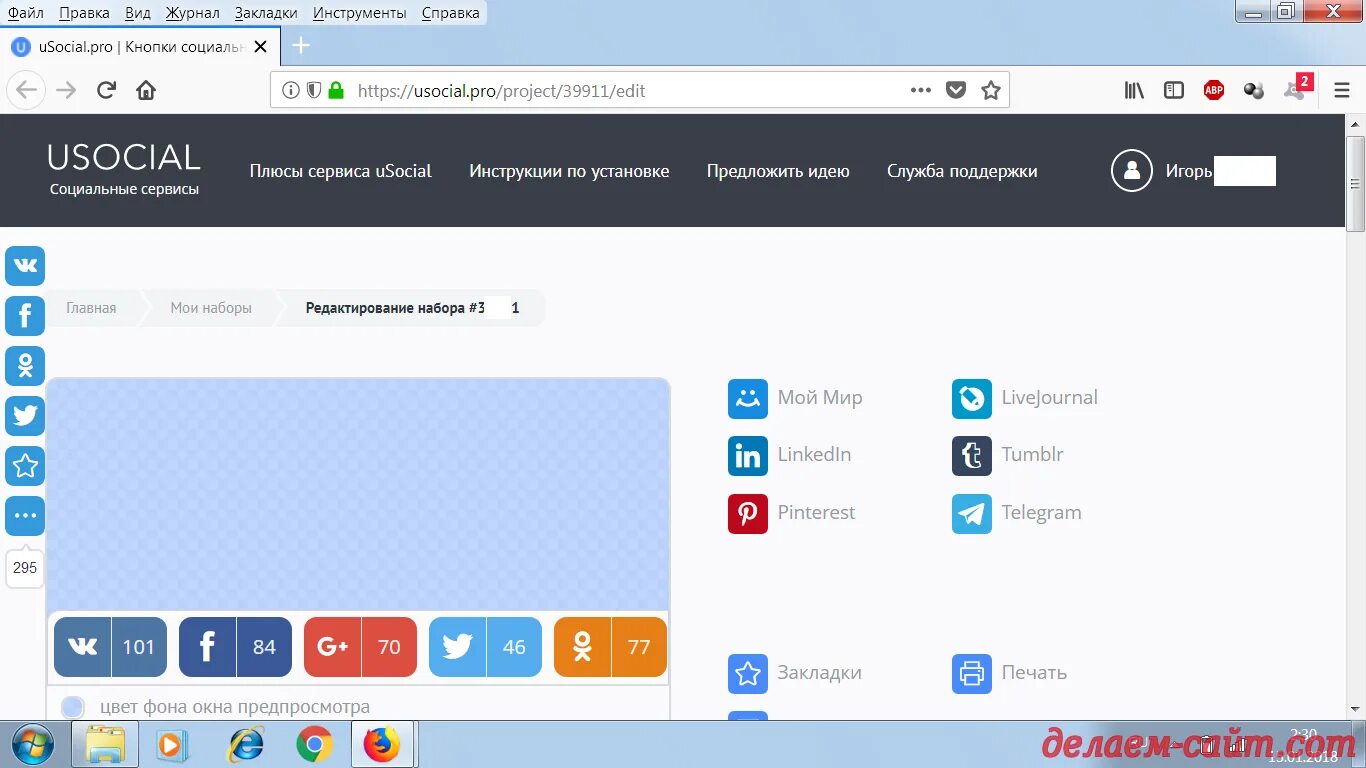Screen dimensions: 1366x768
Task: Click the Odnoklassniki preview button with 77
Action: point(610,647)
